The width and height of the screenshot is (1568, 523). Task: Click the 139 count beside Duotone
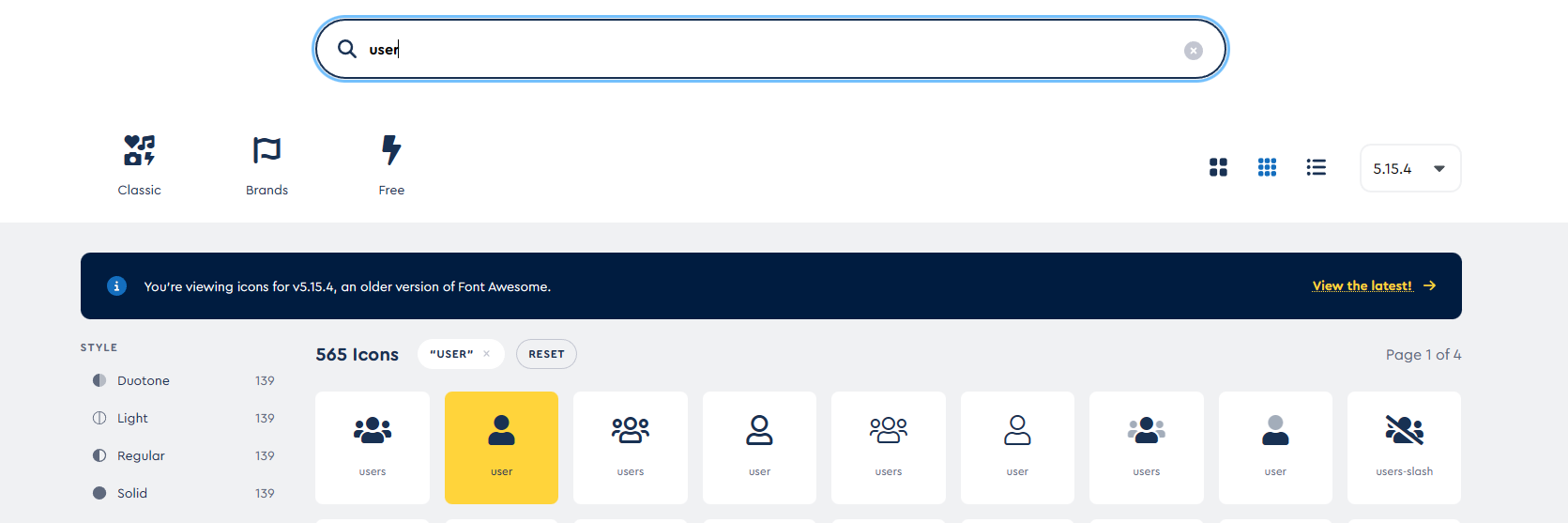click(265, 380)
